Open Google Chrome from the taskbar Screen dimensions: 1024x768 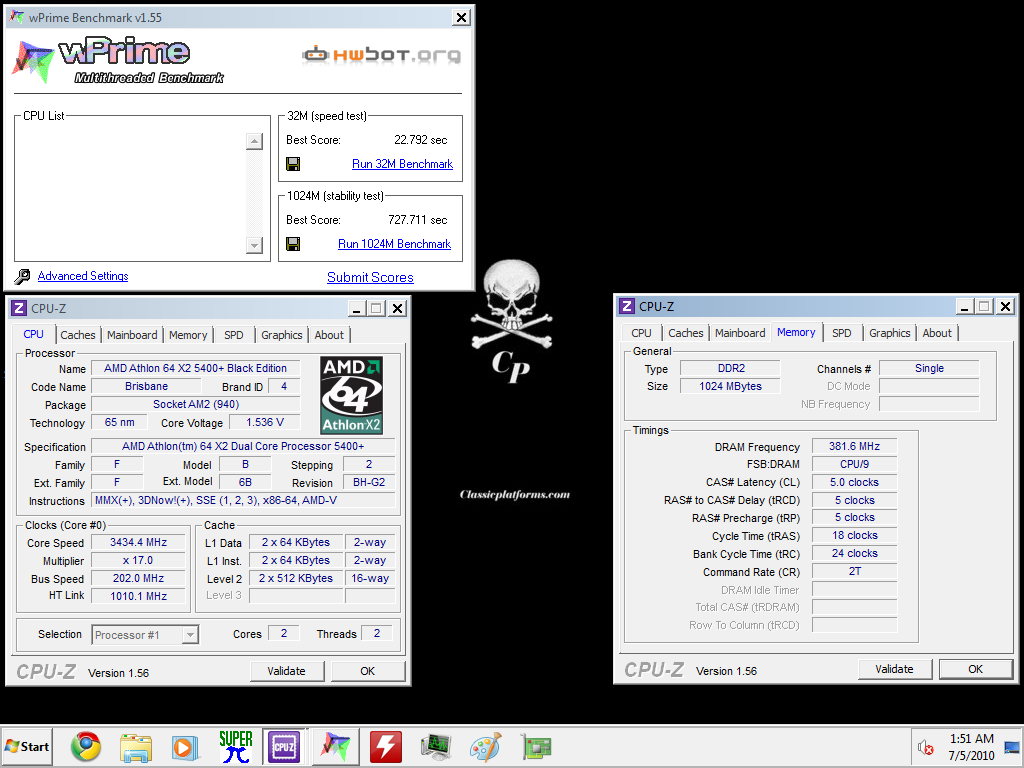tap(86, 747)
